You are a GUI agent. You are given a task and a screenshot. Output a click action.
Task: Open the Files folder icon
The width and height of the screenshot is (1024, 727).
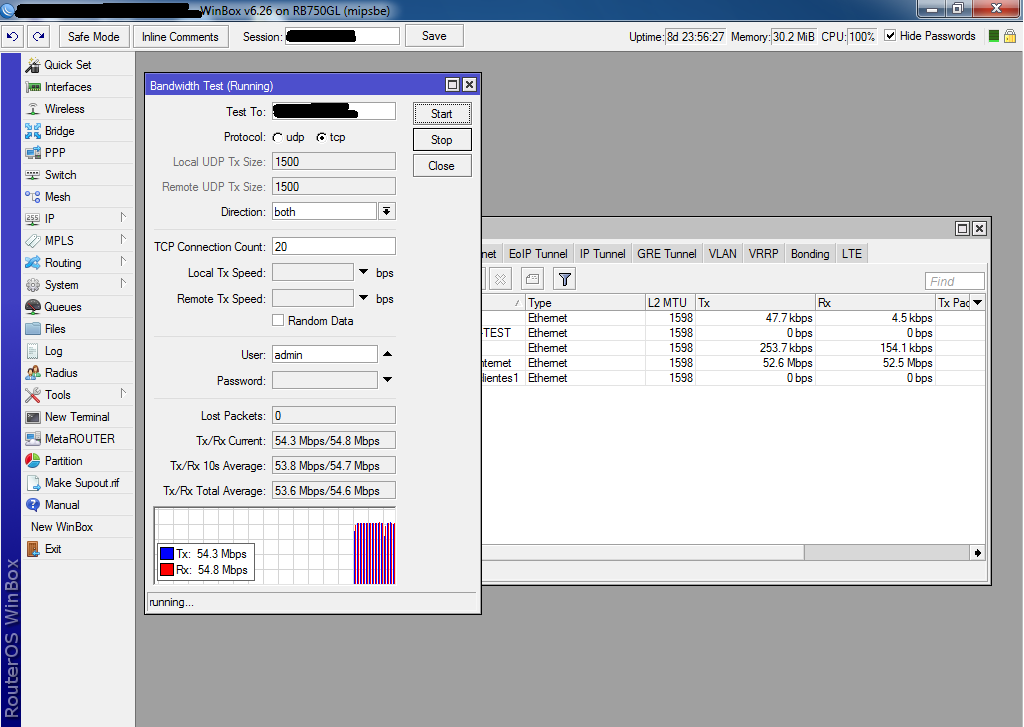(x=33, y=329)
